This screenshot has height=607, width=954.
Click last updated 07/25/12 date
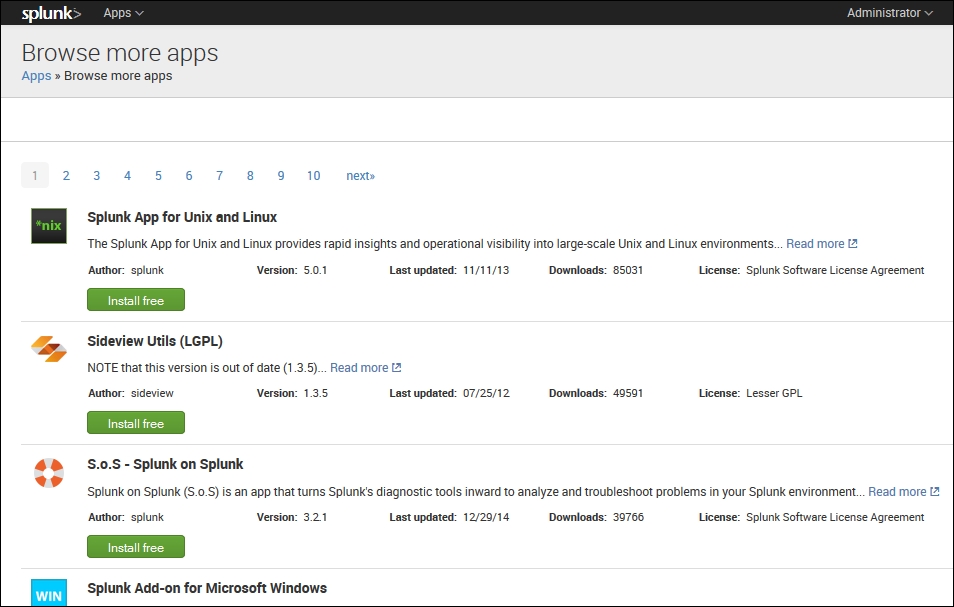(x=486, y=393)
